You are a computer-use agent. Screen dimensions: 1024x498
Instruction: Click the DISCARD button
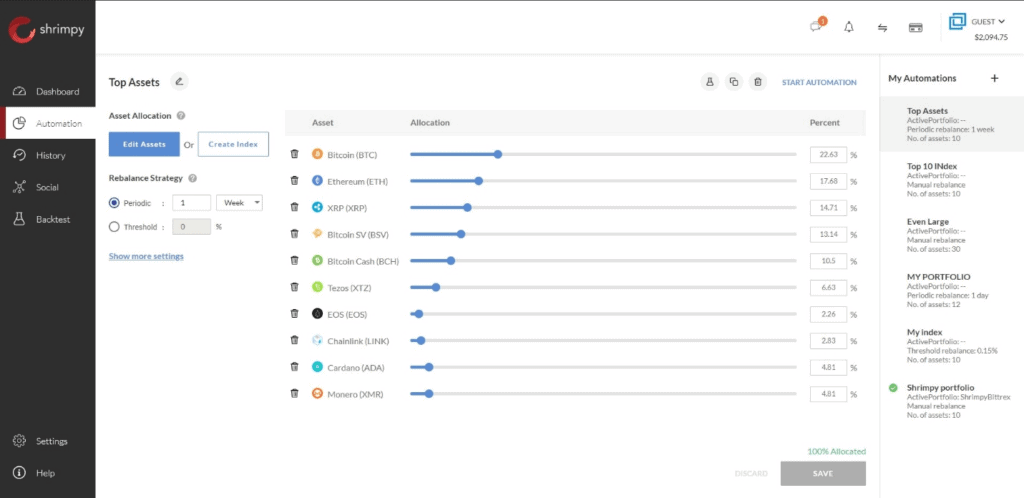point(751,474)
